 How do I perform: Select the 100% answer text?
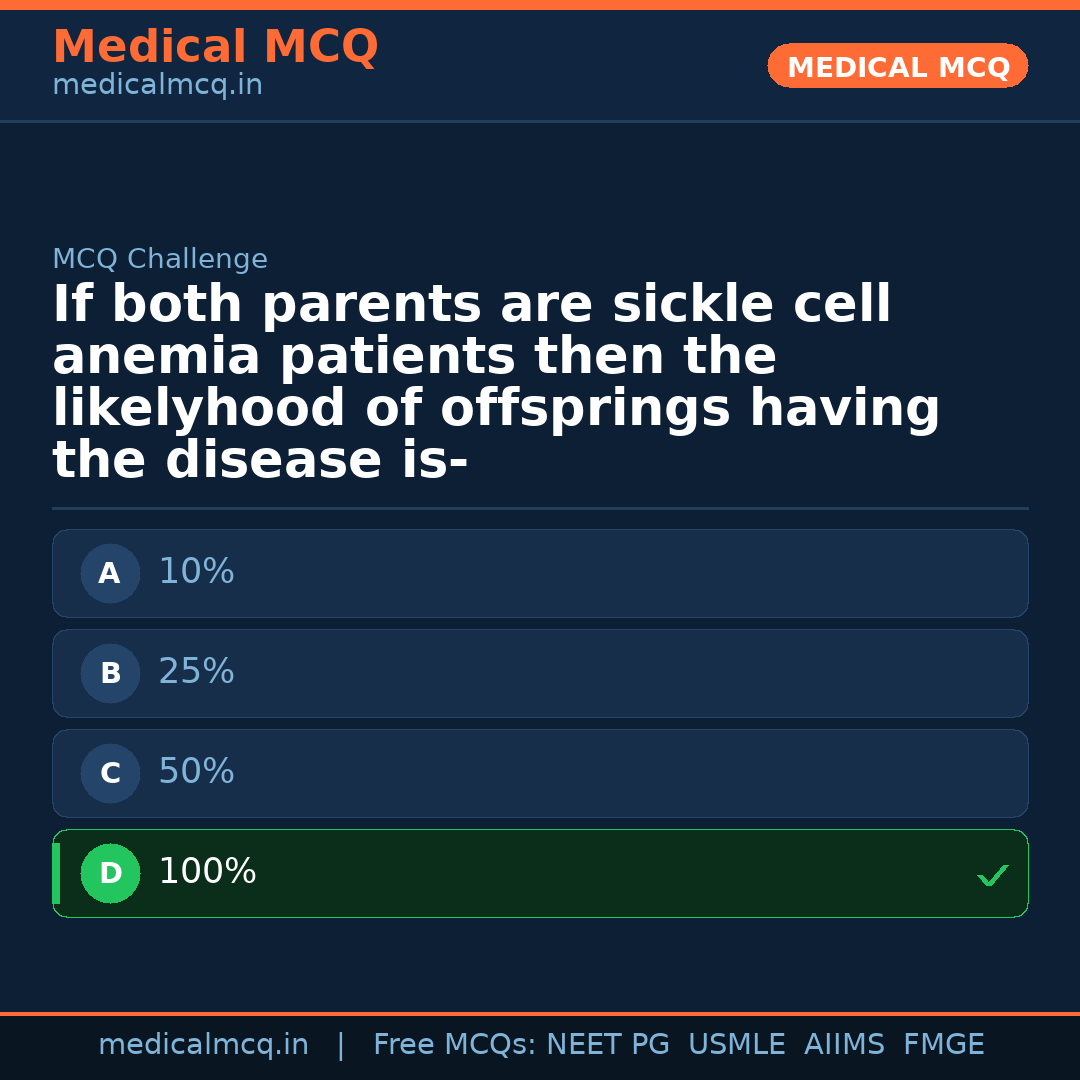(207, 872)
